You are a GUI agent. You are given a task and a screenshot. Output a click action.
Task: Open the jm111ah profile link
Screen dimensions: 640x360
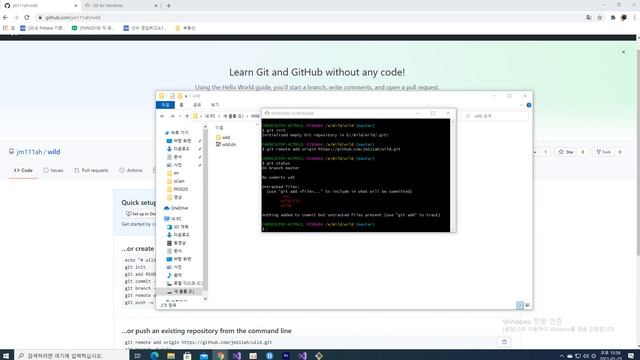point(29,152)
